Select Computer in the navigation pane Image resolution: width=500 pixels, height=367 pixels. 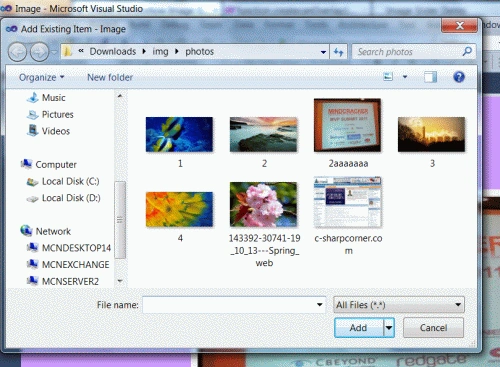(x=56, y=165)
